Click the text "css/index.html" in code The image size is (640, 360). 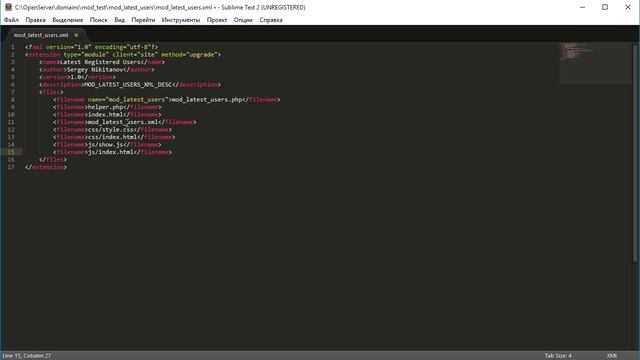pyautogui.click(x=112, y=137)
